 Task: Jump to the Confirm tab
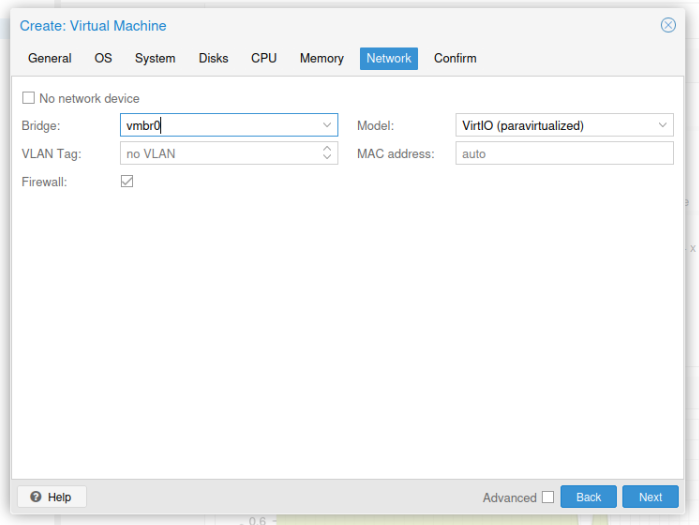click(x=455, y=58)
